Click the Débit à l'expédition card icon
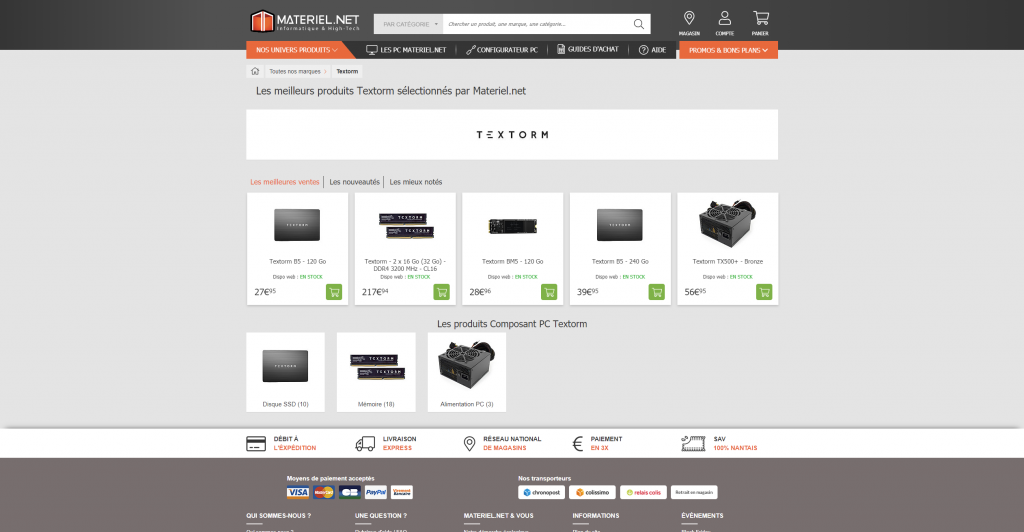Viewport: 1024px width, 532px height. pos(256,444)
